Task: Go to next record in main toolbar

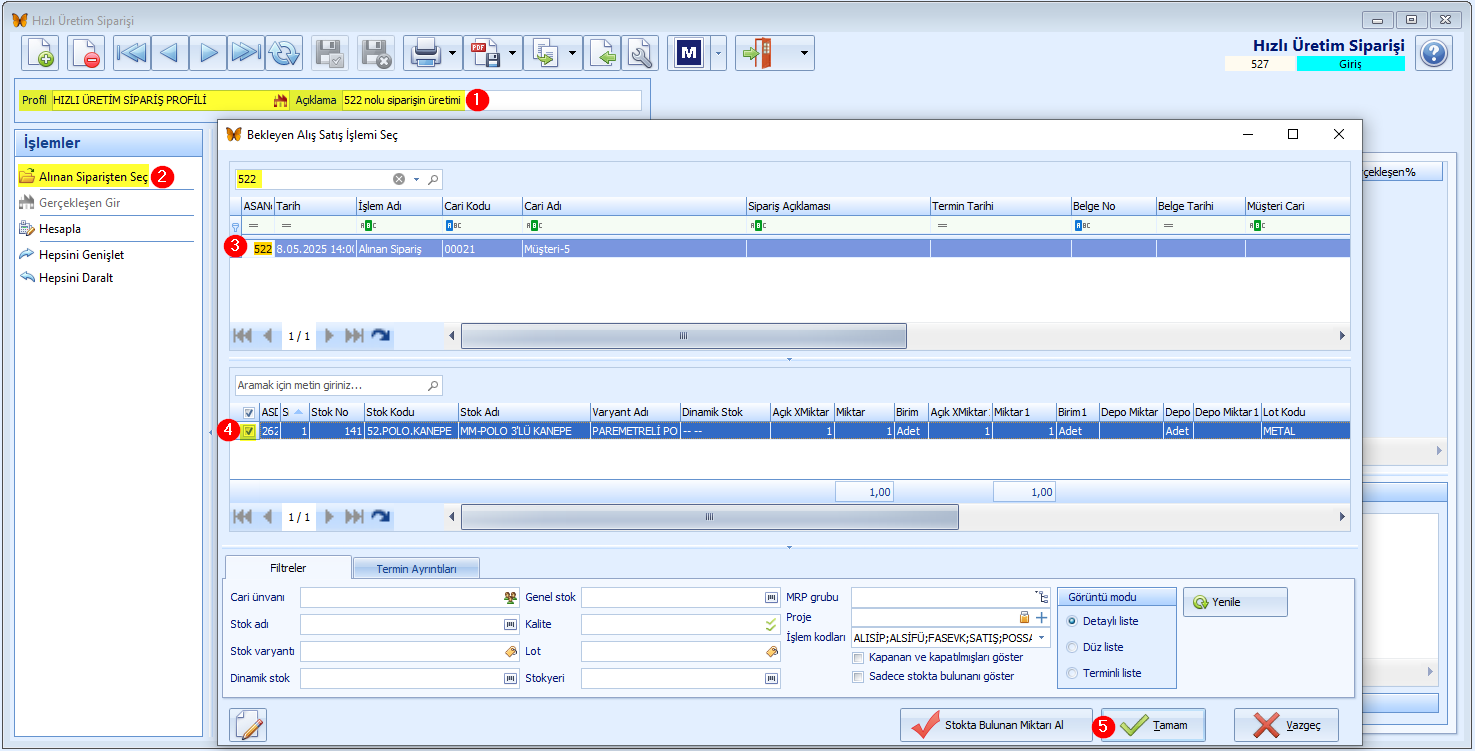Action: point(208,53)
